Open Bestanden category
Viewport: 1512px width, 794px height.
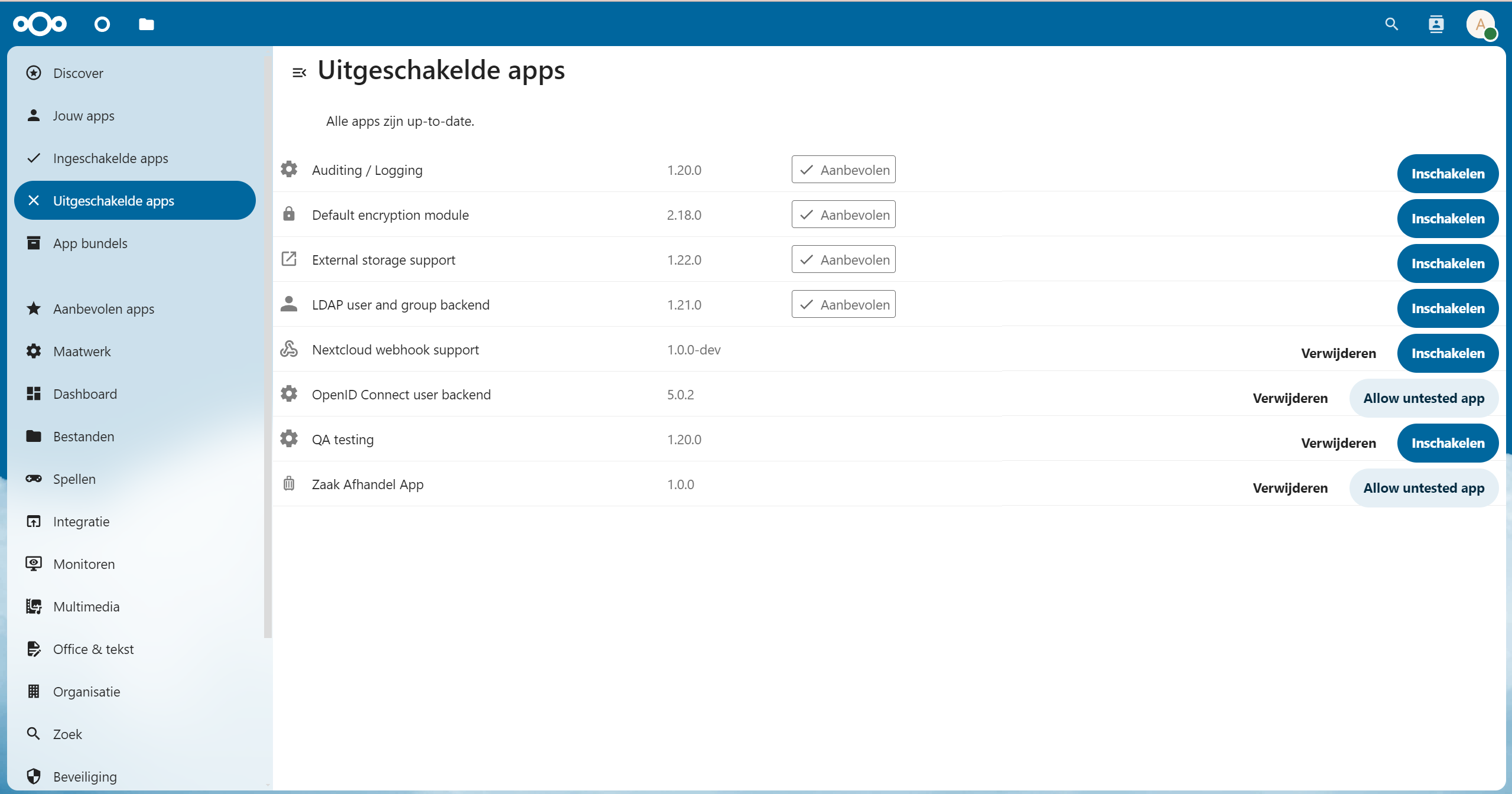tap(135, 437)
